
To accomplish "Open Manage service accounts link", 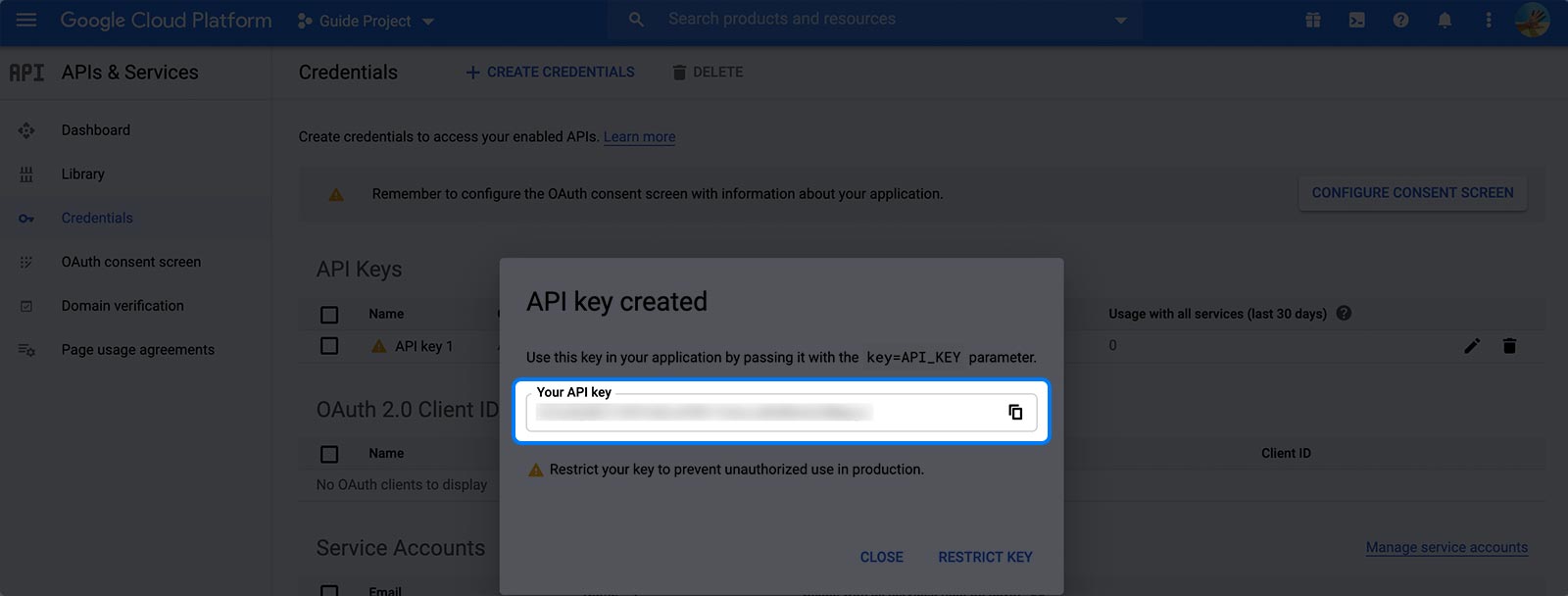I will pyautogui.click(x=1446, y=548).
